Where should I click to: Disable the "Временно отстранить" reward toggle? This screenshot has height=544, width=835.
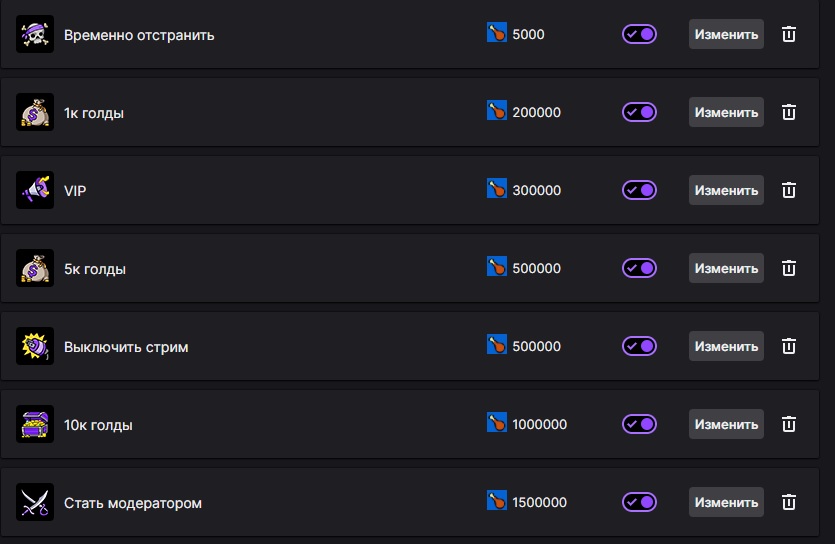click(x=639, y=34)
